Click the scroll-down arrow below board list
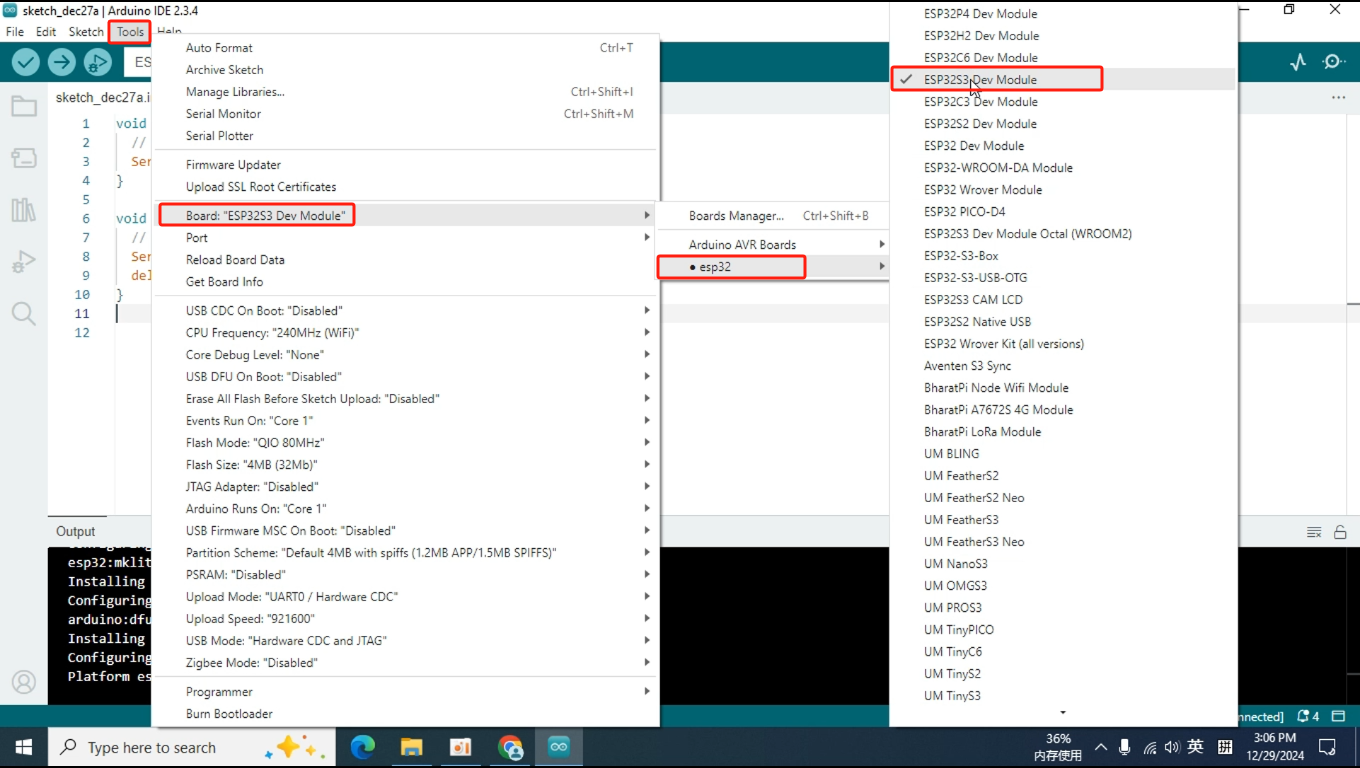 click(1062, 713)
